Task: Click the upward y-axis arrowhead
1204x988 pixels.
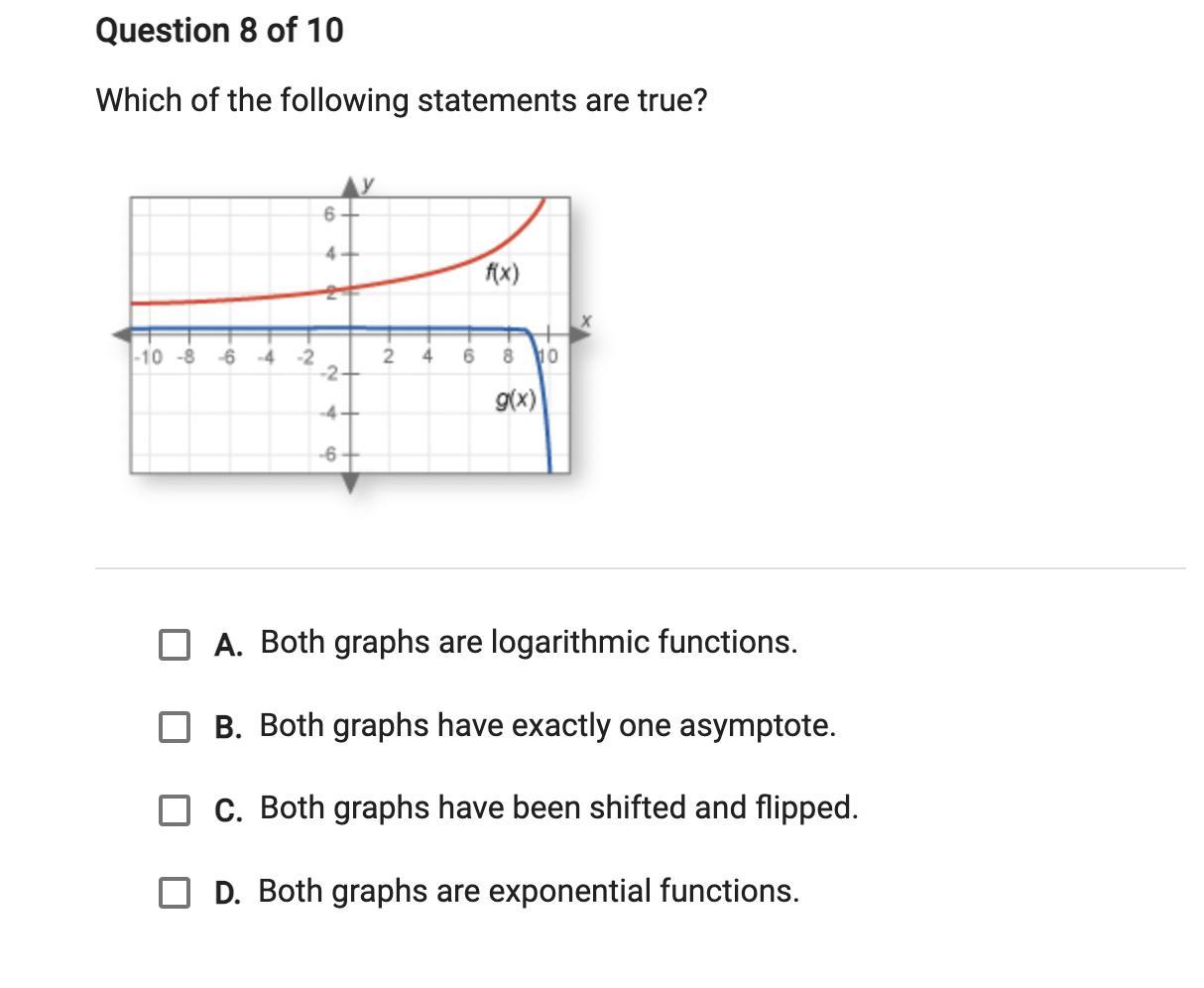Action: 352,186
